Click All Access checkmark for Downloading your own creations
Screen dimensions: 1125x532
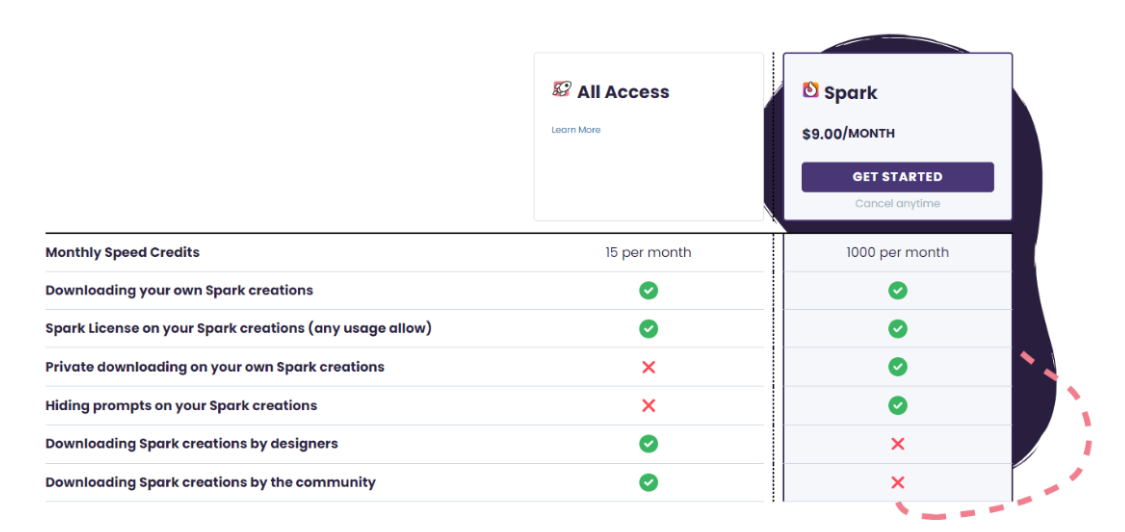[649, 291]
